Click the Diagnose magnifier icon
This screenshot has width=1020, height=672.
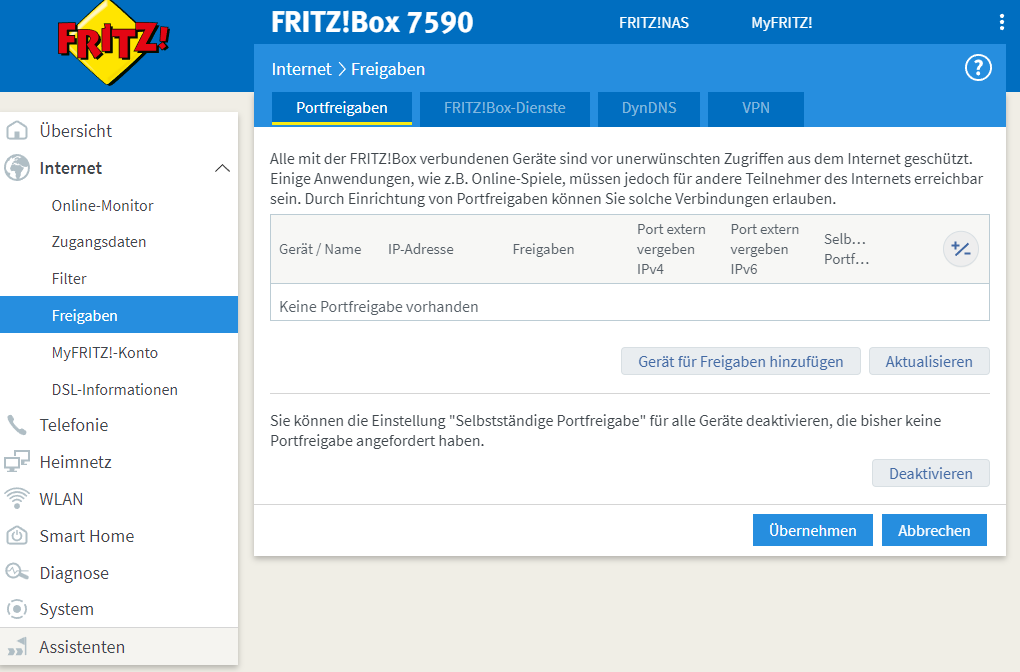click(x=17, y=572)
